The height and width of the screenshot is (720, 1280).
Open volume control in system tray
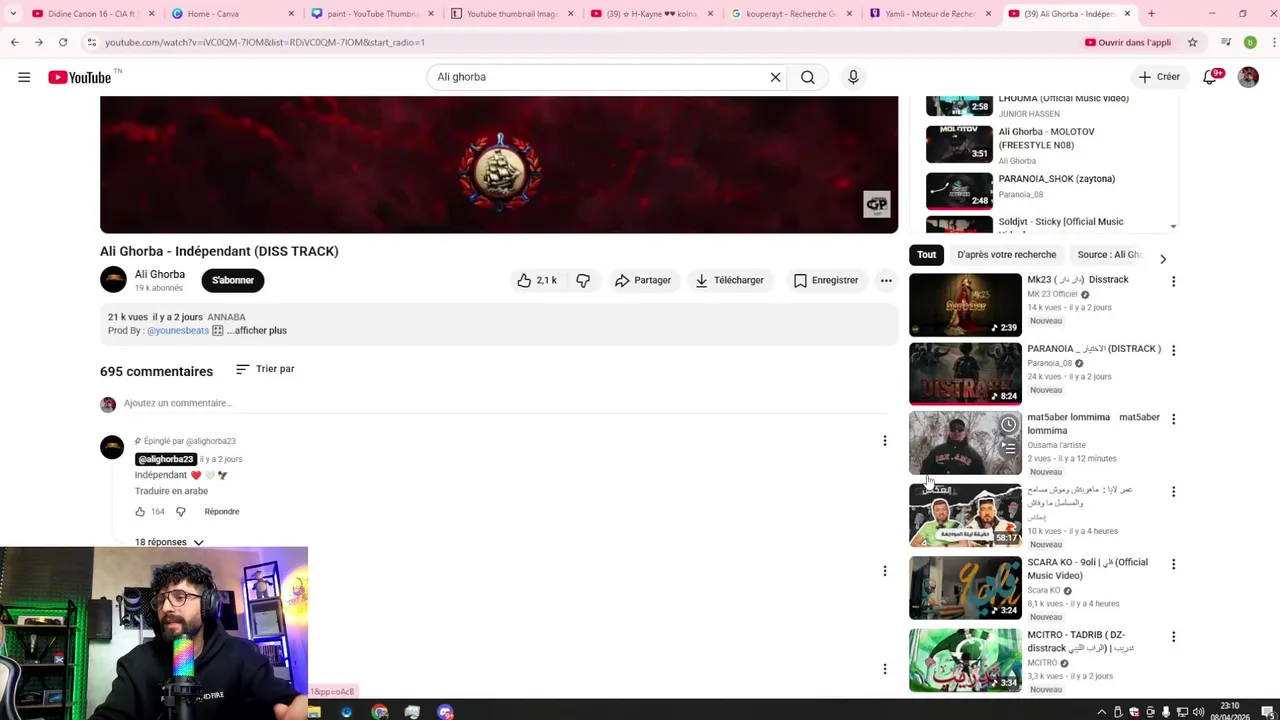coord(1198,712)
